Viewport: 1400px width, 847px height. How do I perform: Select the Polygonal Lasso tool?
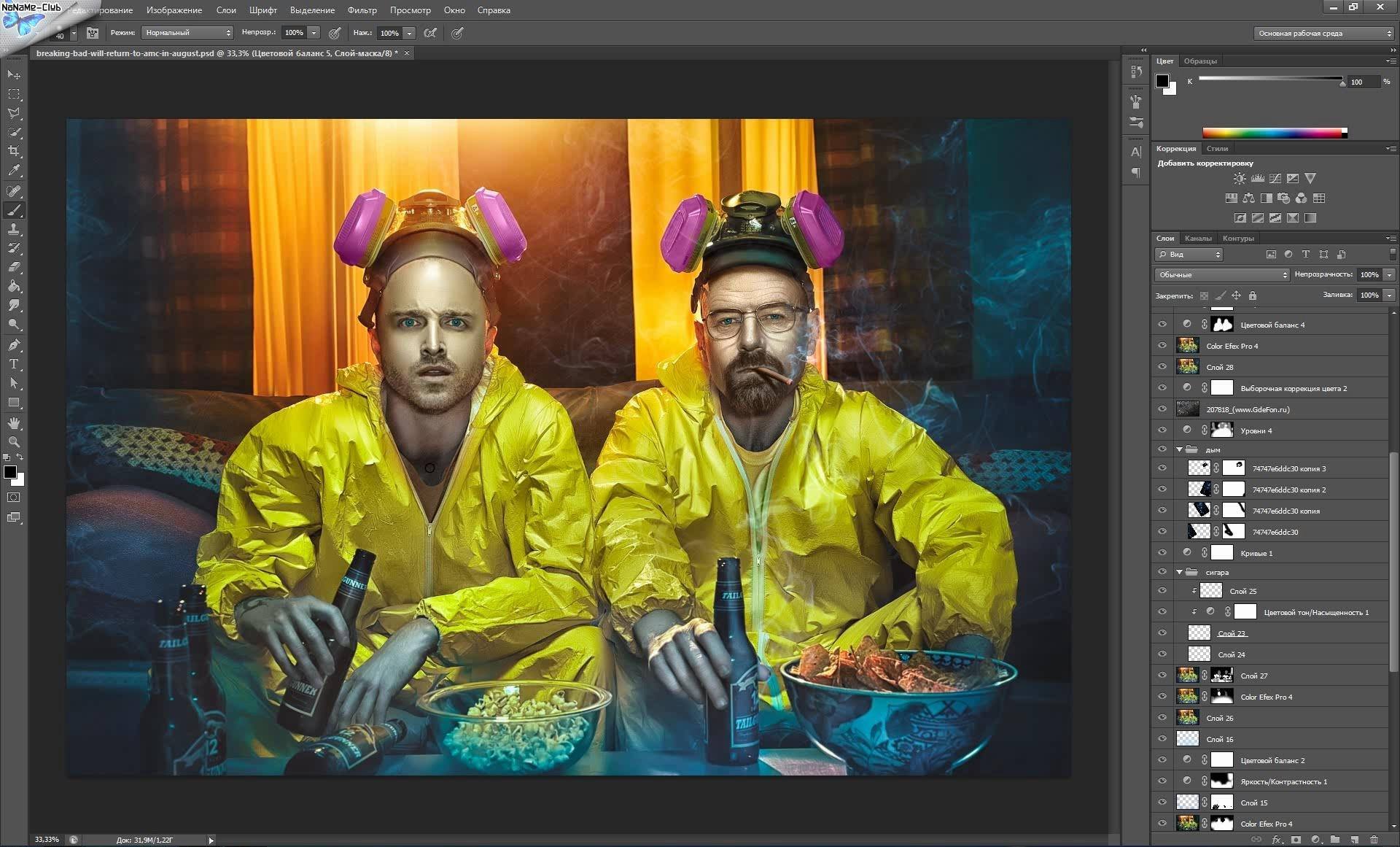(14, 113)
